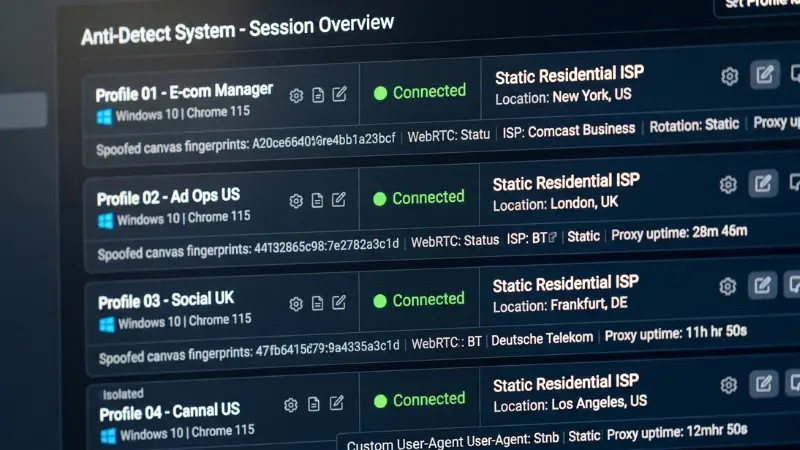The image size is (800, 450).
Task: Open document icon for Profile 04 - Cannal US
Action: pos(314,404)
